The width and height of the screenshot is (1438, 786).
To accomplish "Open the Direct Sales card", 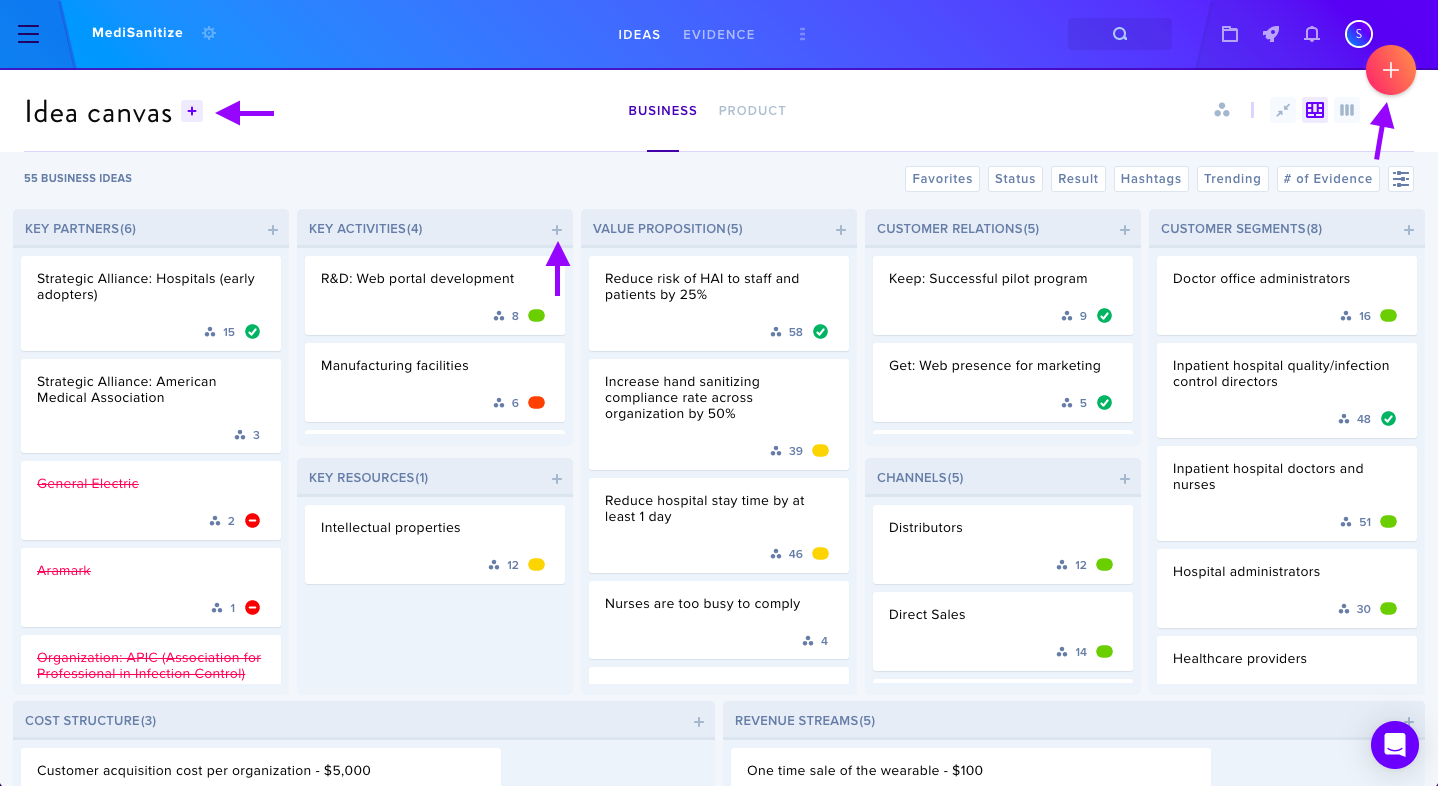I will click(x=1003, y=631).
